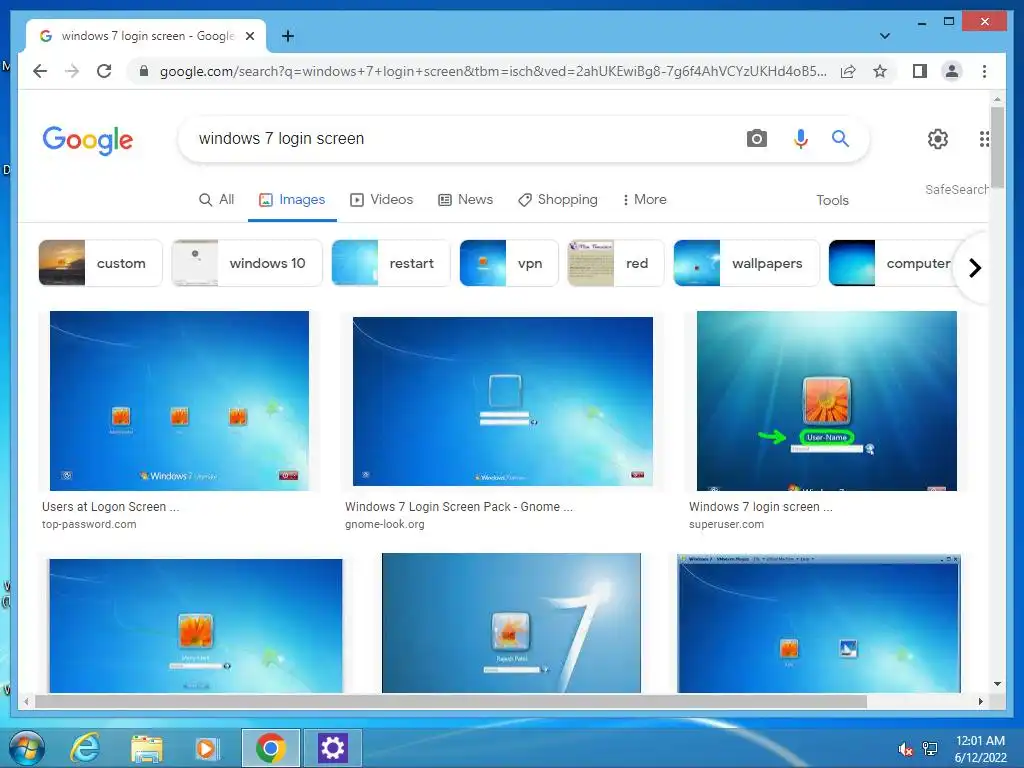Reload the current page

pyautogui.click(x=104, y=71)
